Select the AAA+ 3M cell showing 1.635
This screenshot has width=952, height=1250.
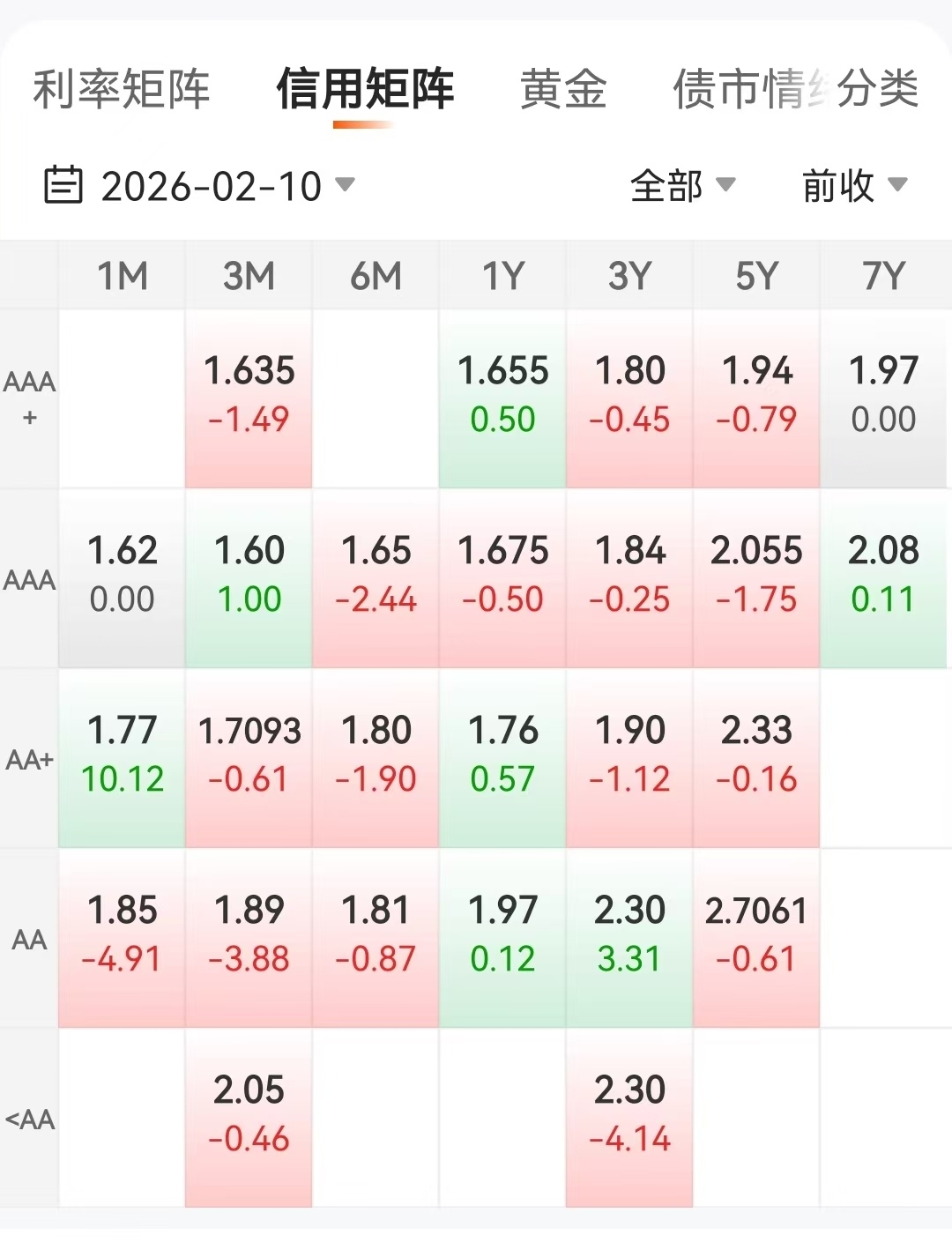tap(249, 397)
